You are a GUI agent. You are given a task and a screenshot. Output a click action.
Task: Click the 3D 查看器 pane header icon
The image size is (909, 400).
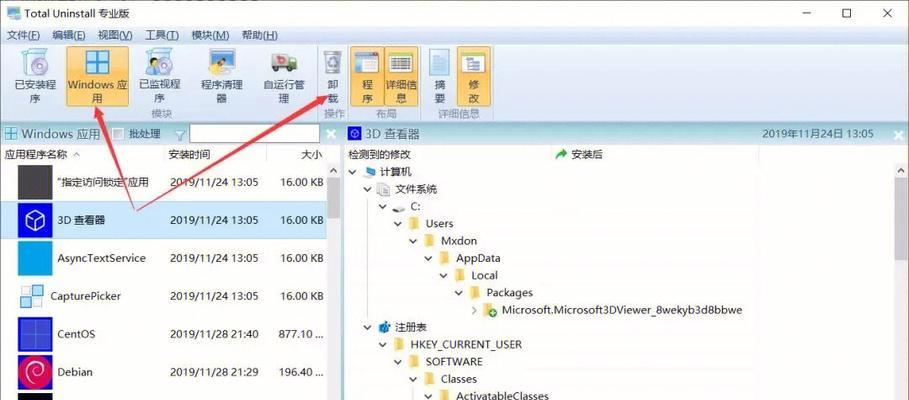(353, 134)
